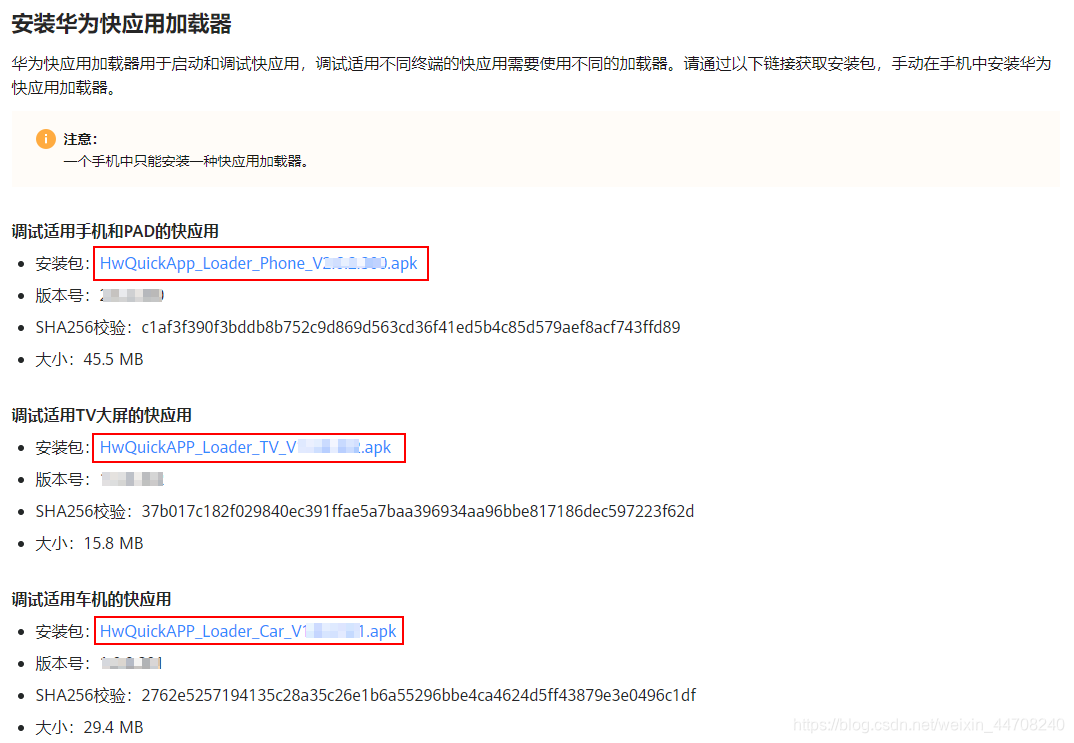Open the HwQuickAPP_Loader_TV apk link
This screenshot has width=1074, height=743.
[x=245, y=448]
